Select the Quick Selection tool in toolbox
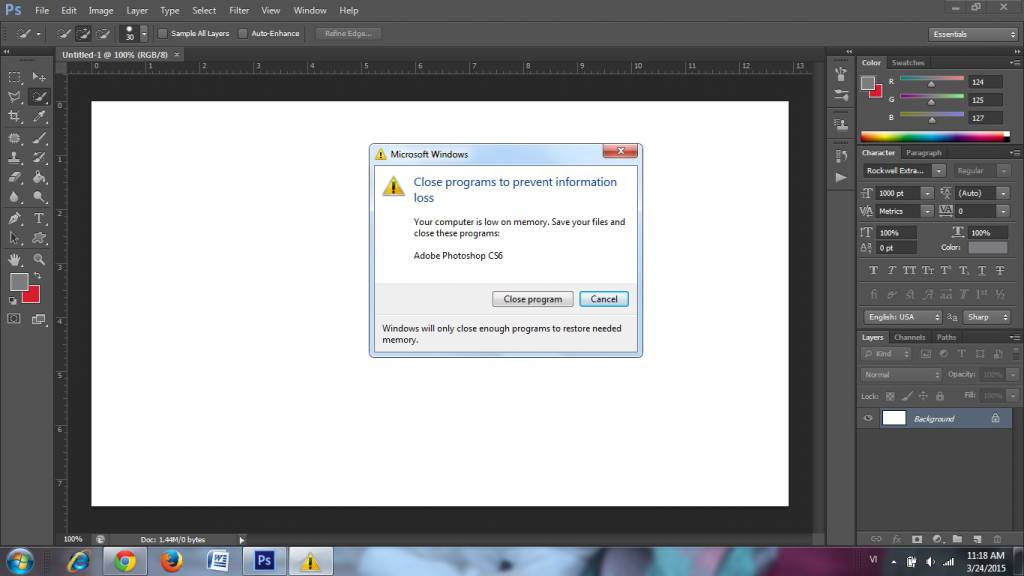1024x576 pixels. point(39,97)
